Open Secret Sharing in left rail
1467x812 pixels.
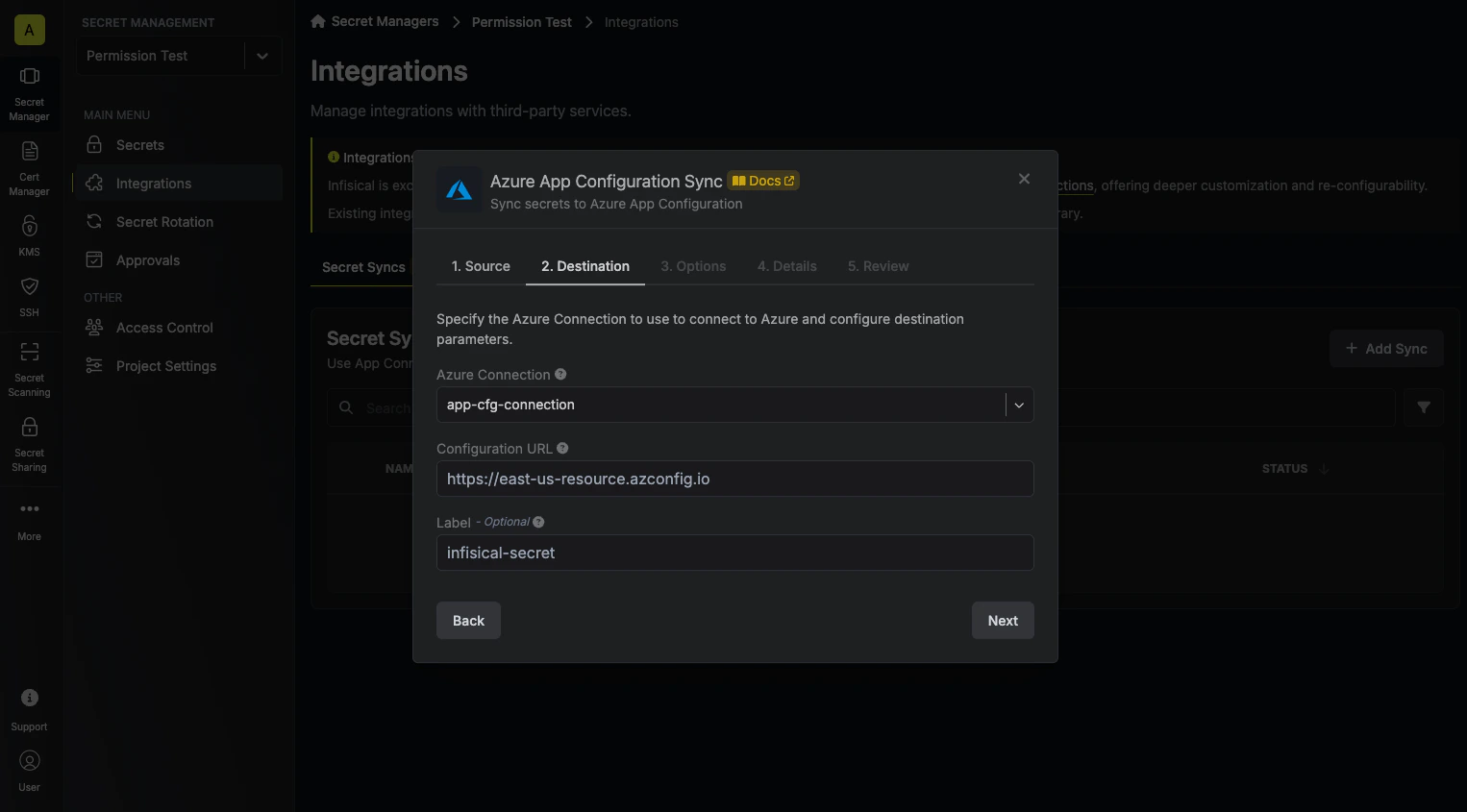[x=30, y=444]
